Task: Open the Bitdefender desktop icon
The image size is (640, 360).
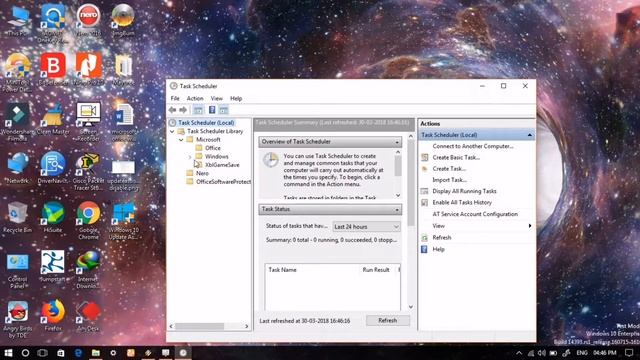Action: (53, 69)
